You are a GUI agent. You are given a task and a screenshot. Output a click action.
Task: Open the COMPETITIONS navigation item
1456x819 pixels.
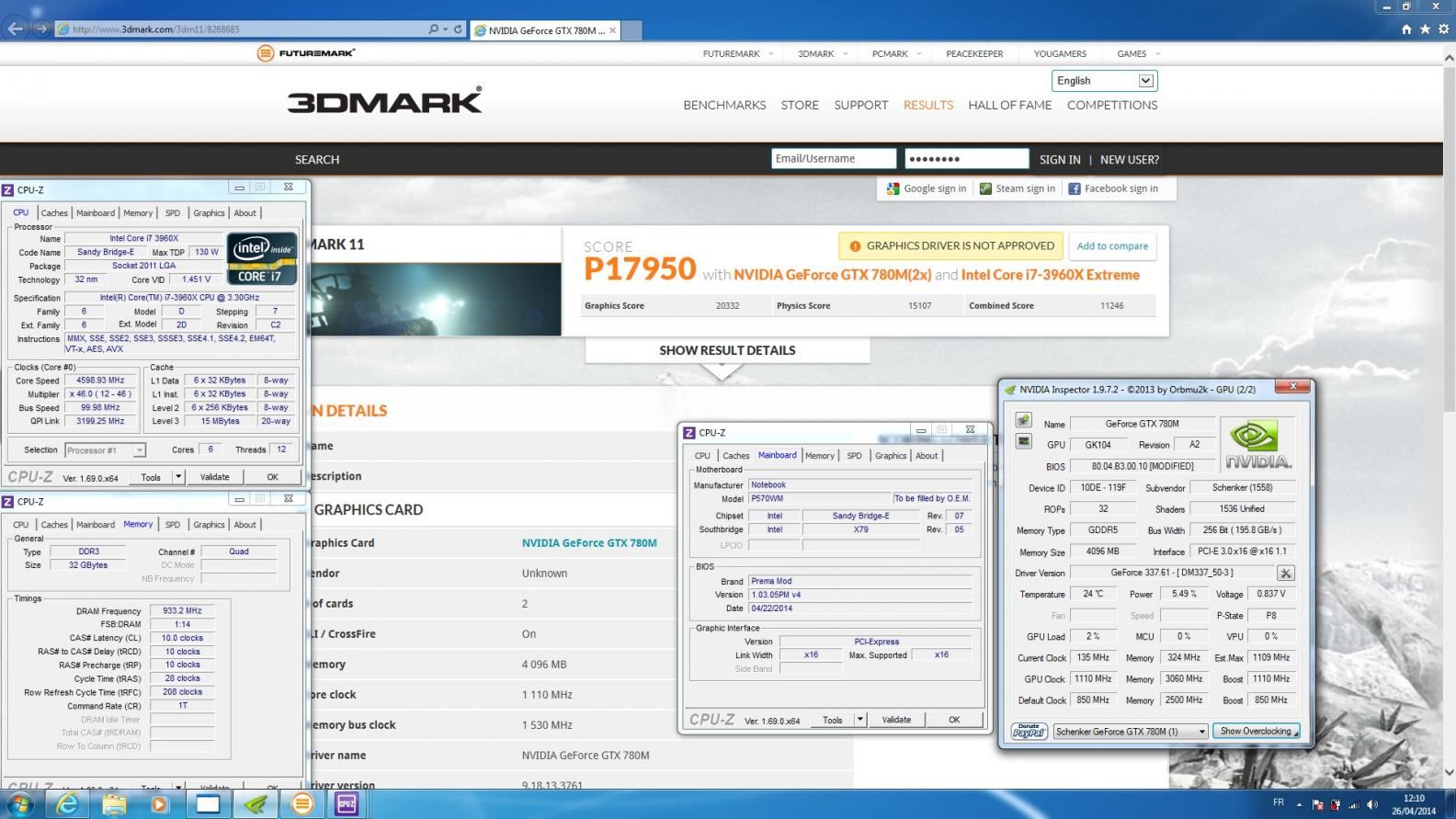pos(1112,105)
